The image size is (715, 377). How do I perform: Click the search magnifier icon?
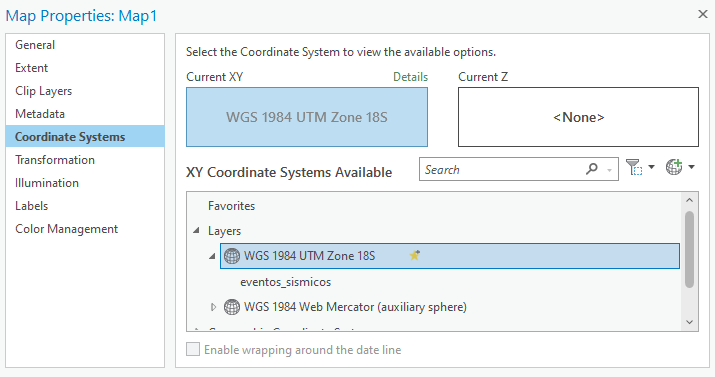(592, 169)
